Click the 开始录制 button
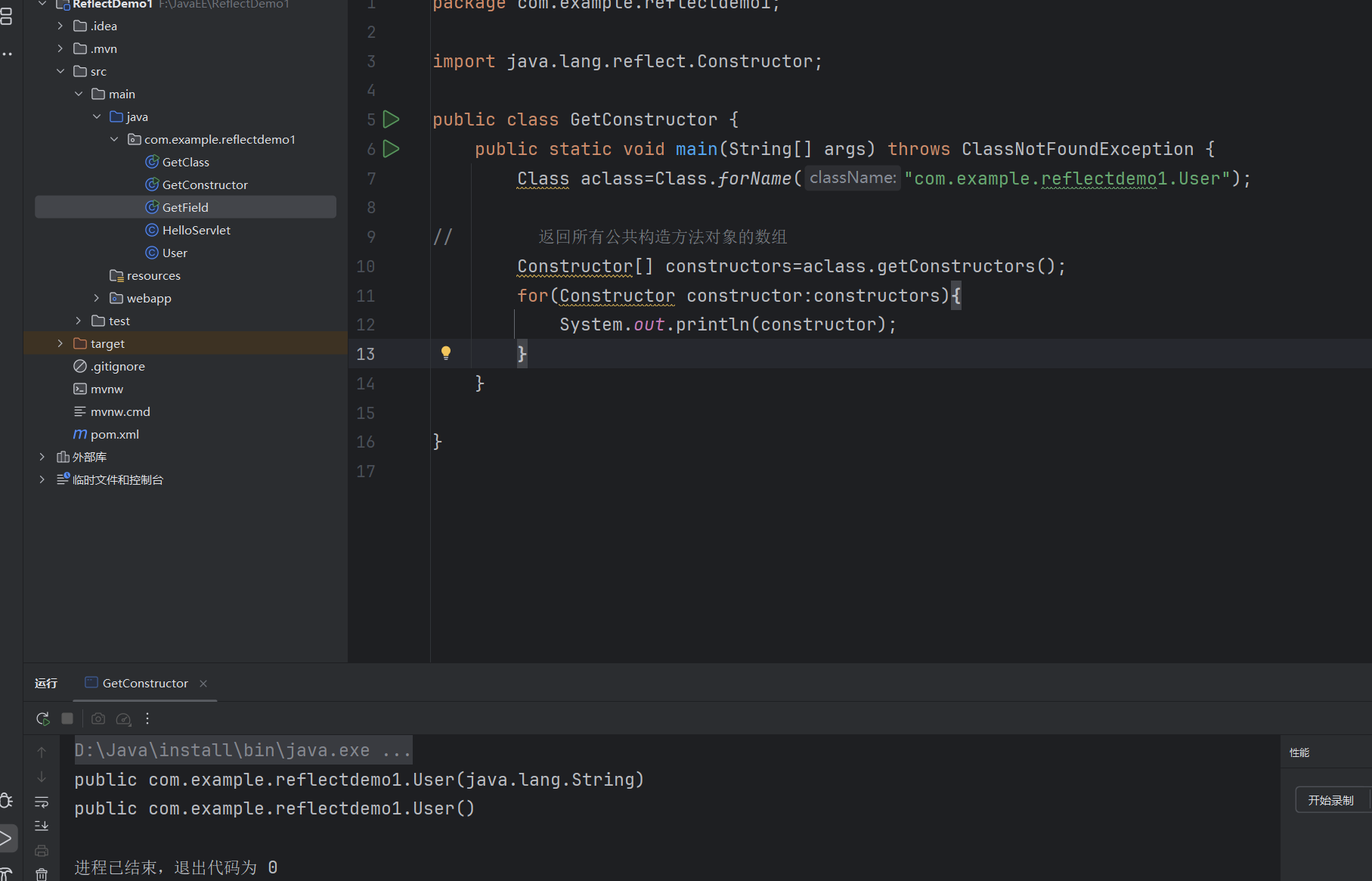Image resolution: width=1372 pixels, height=881 pixels. point(1331,800)
